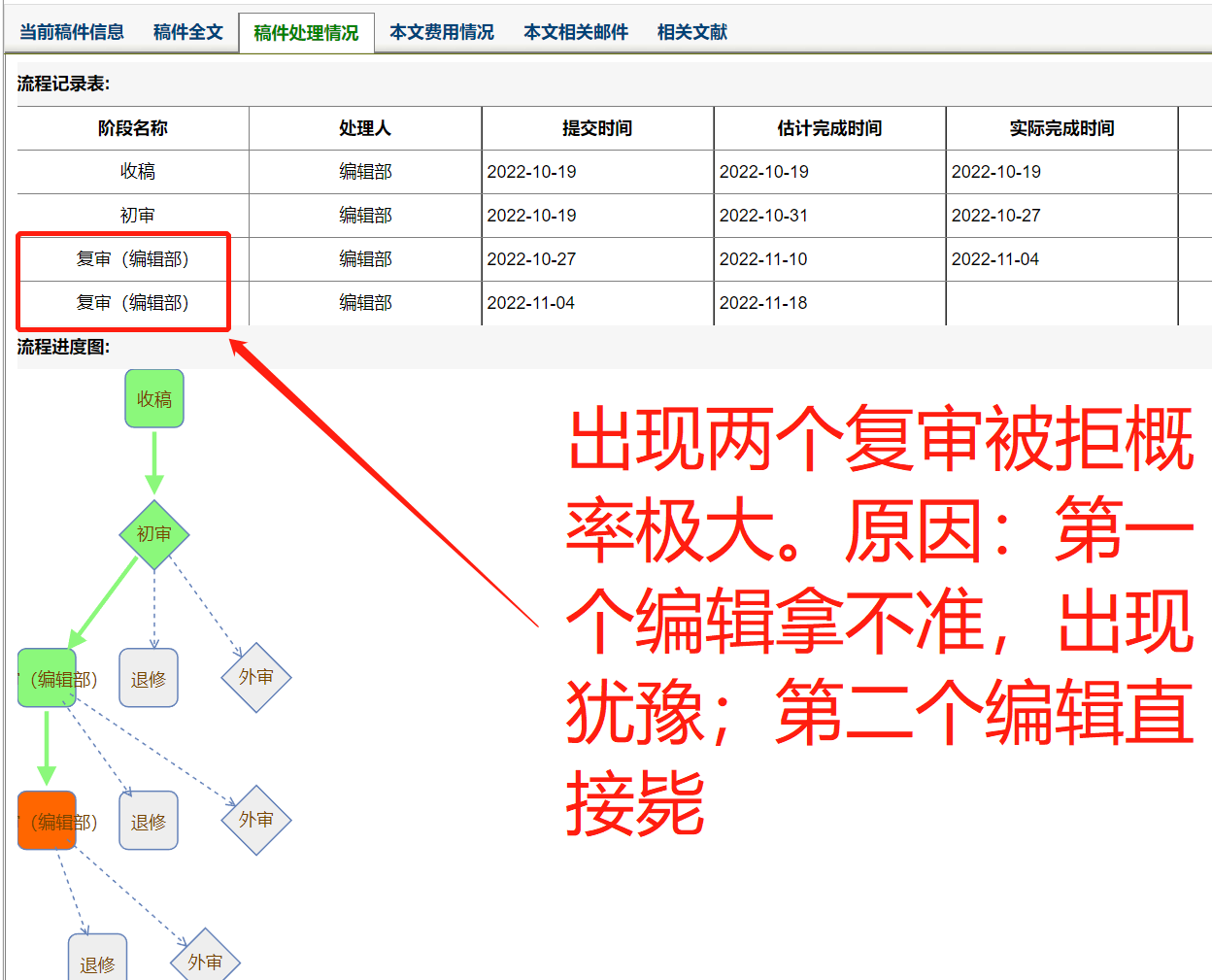Select the orange 编辑部 flowchart node

coord(47,821)
